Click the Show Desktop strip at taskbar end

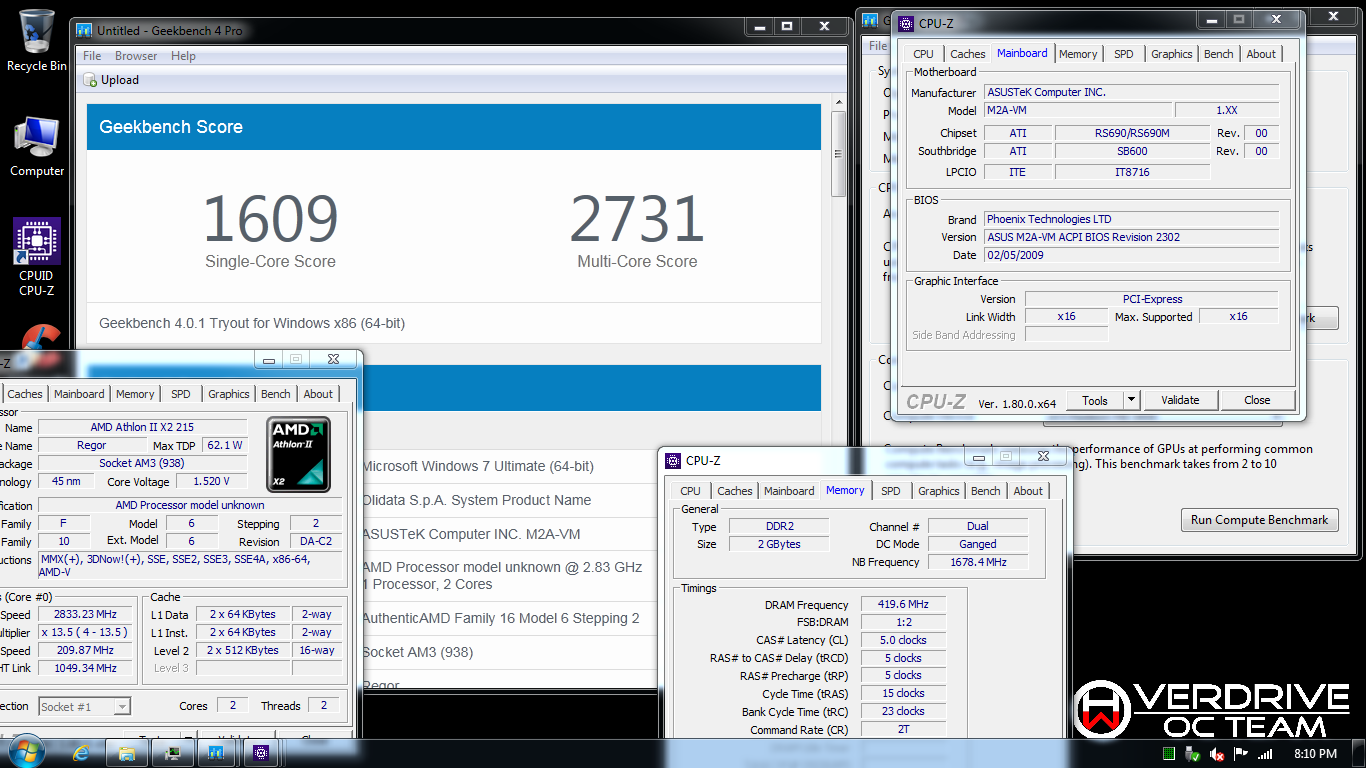point(1359,754)
